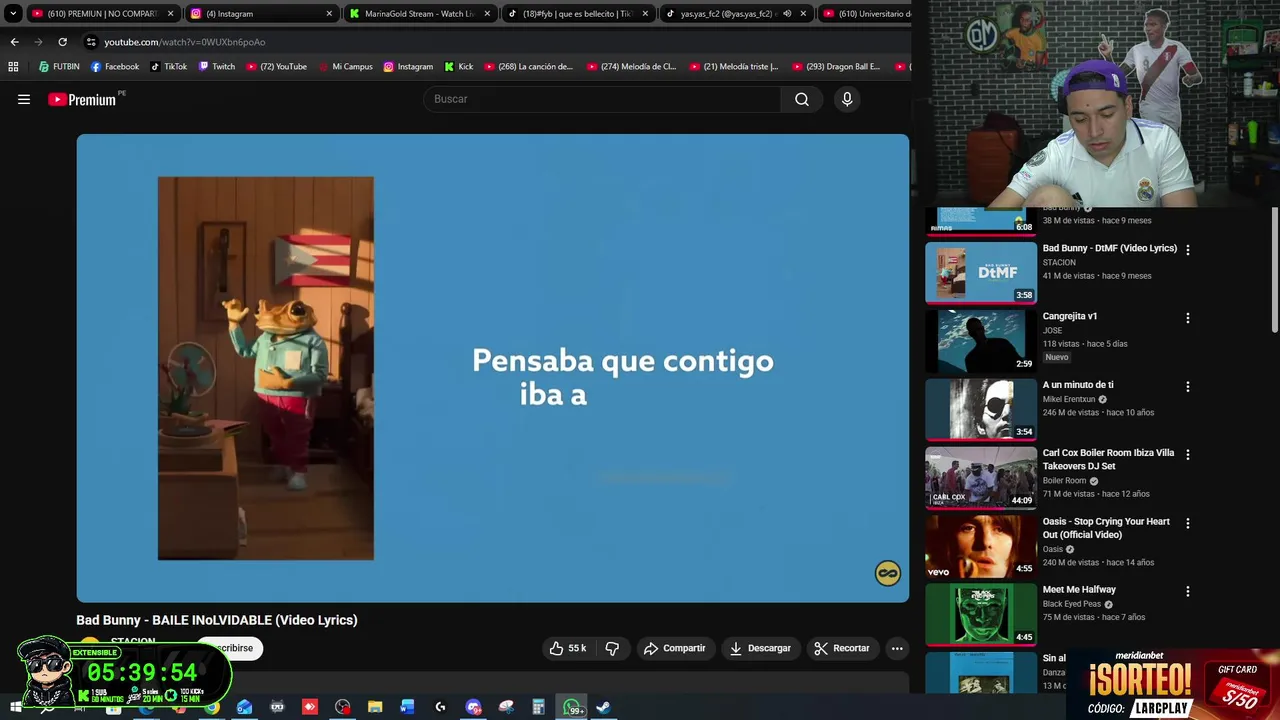Play Carl Cox Boiler Room thumbnail
1280x720 pixels.
(981, 477)
